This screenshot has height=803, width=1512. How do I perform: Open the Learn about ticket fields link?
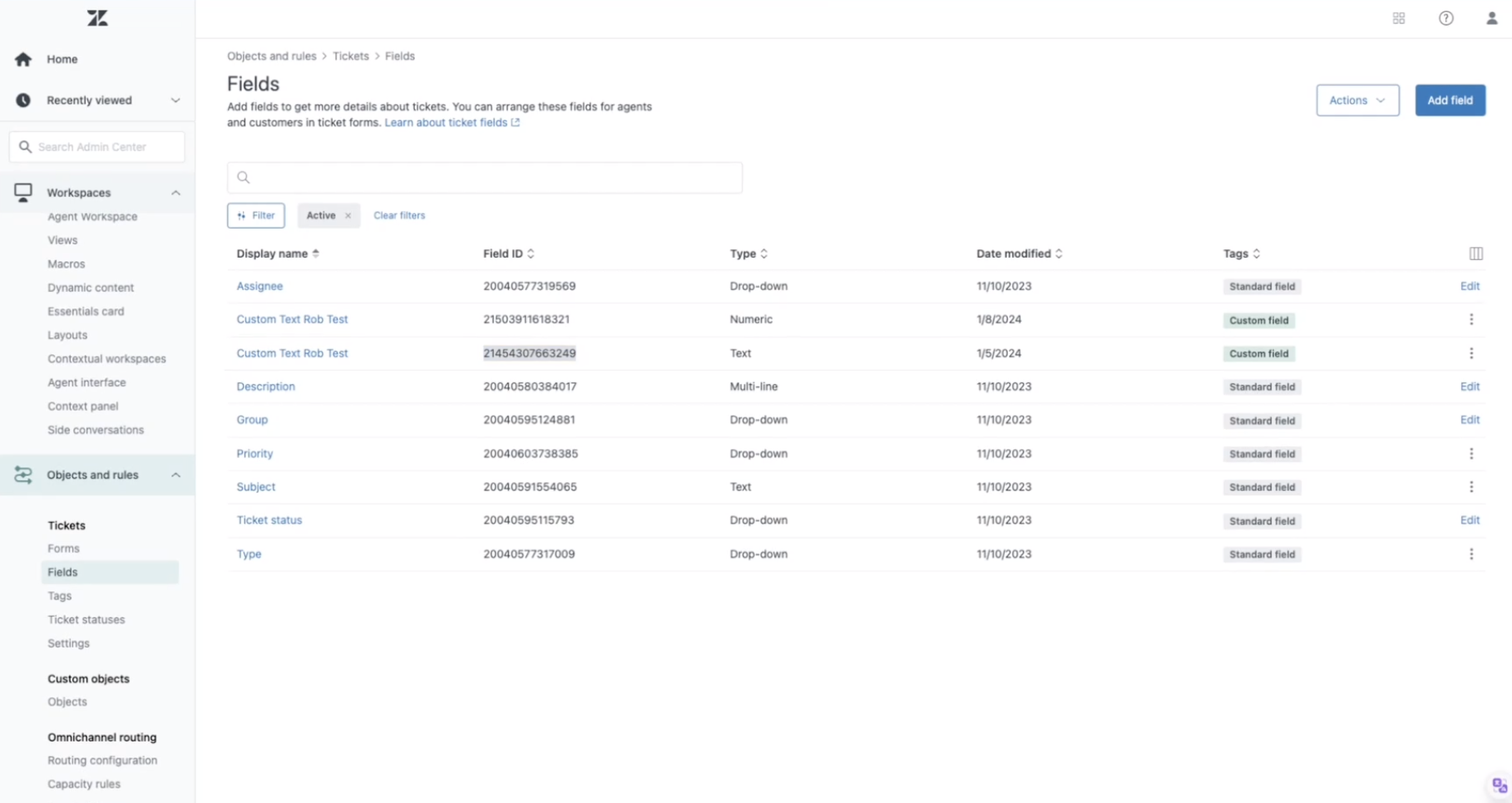click(x=447, y=122)
